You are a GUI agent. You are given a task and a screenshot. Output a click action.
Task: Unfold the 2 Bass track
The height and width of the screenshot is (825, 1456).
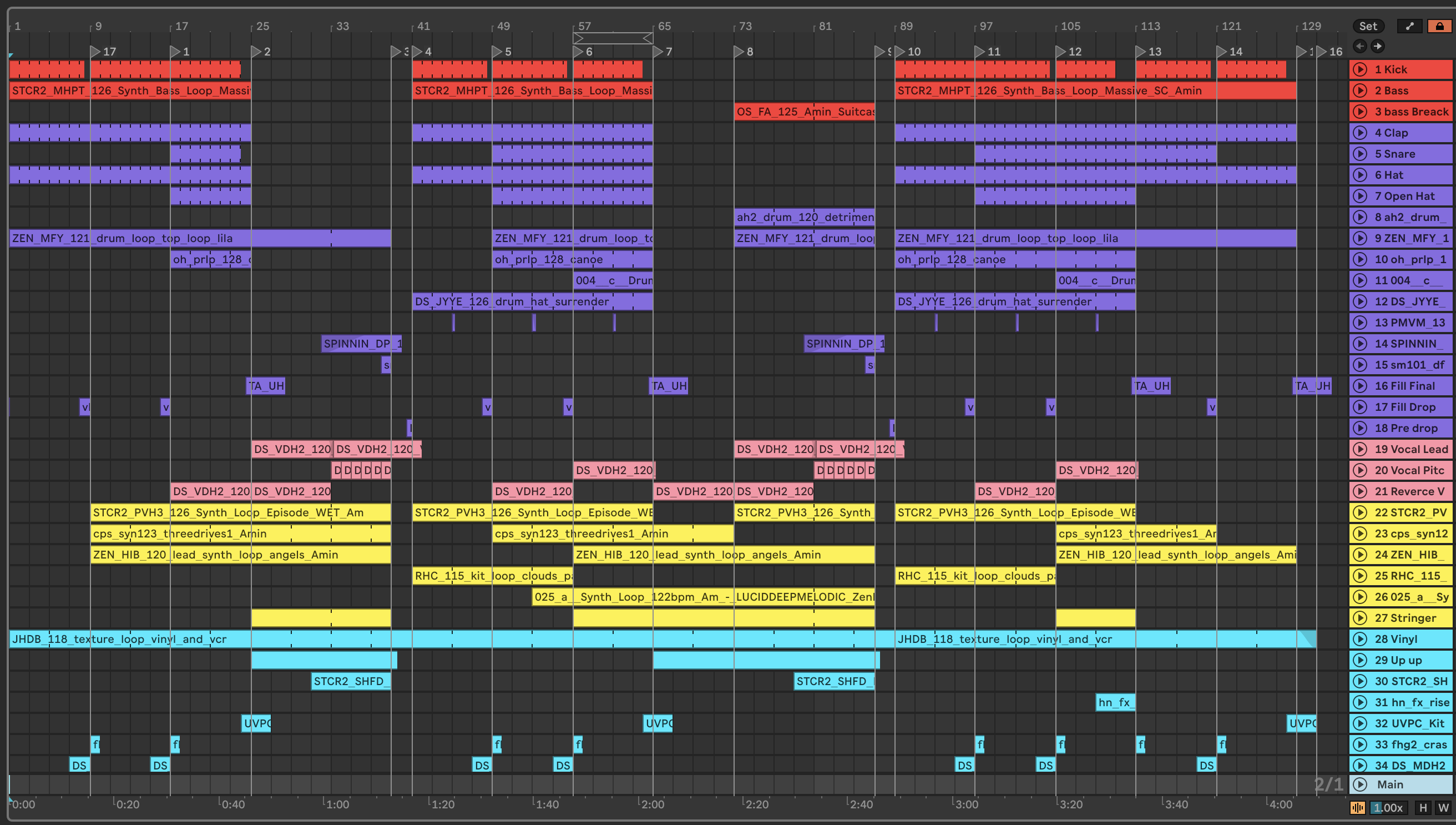1359,90
